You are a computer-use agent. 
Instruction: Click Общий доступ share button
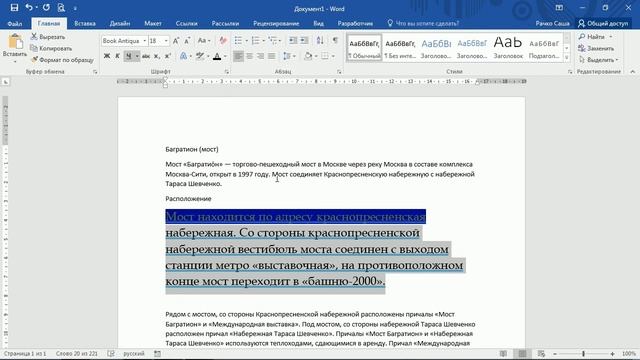pyautogui.click(x=603, y=23)
